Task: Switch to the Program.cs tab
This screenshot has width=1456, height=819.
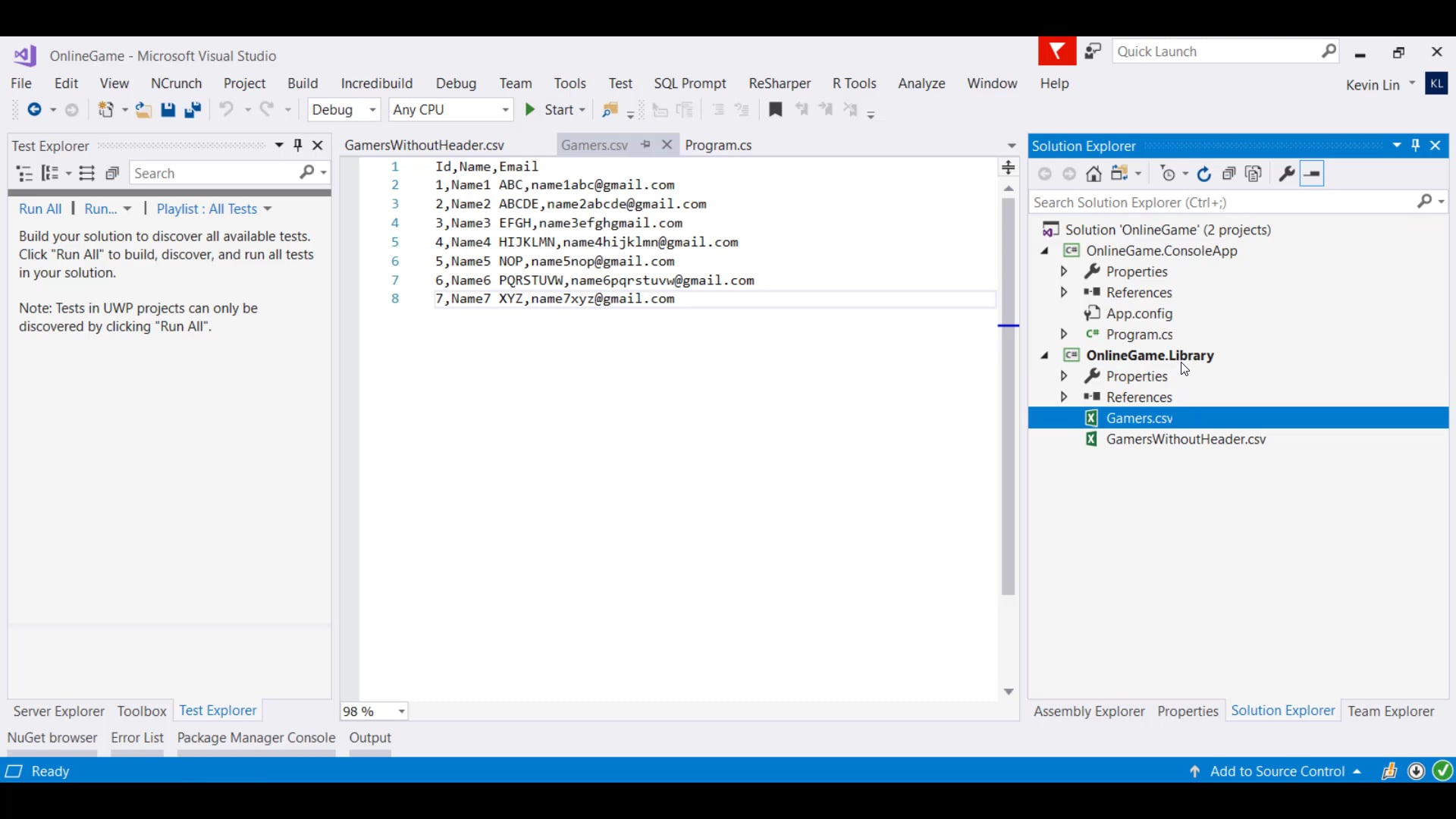Action: tap(717, 146)
